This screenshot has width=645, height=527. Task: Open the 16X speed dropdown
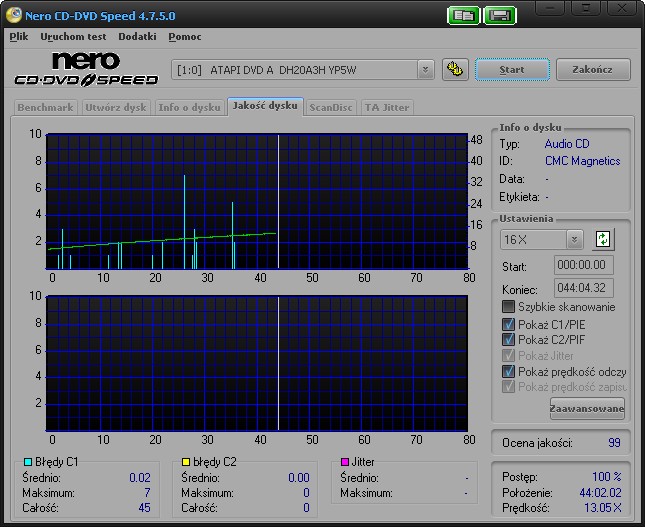point(574,239)
